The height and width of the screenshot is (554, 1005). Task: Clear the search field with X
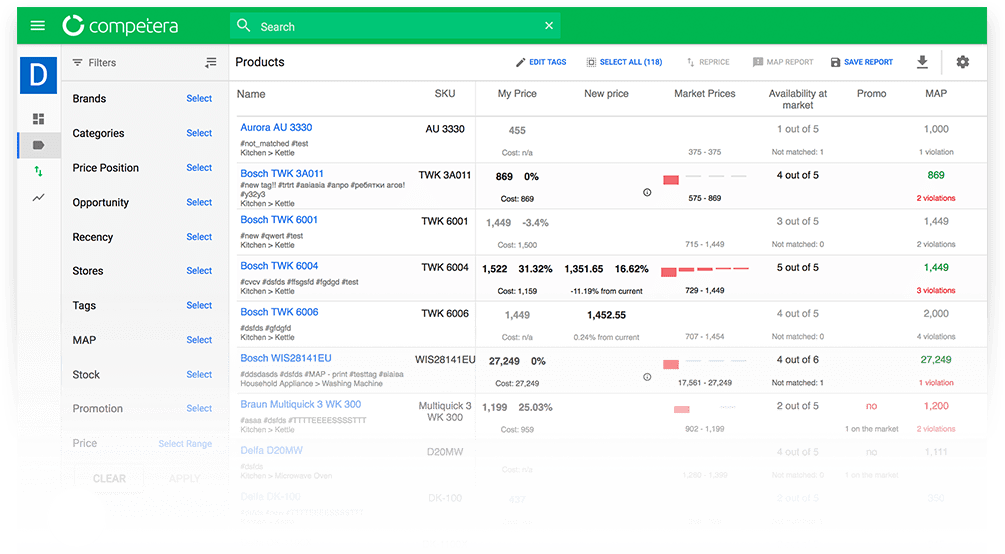(549, 26)
